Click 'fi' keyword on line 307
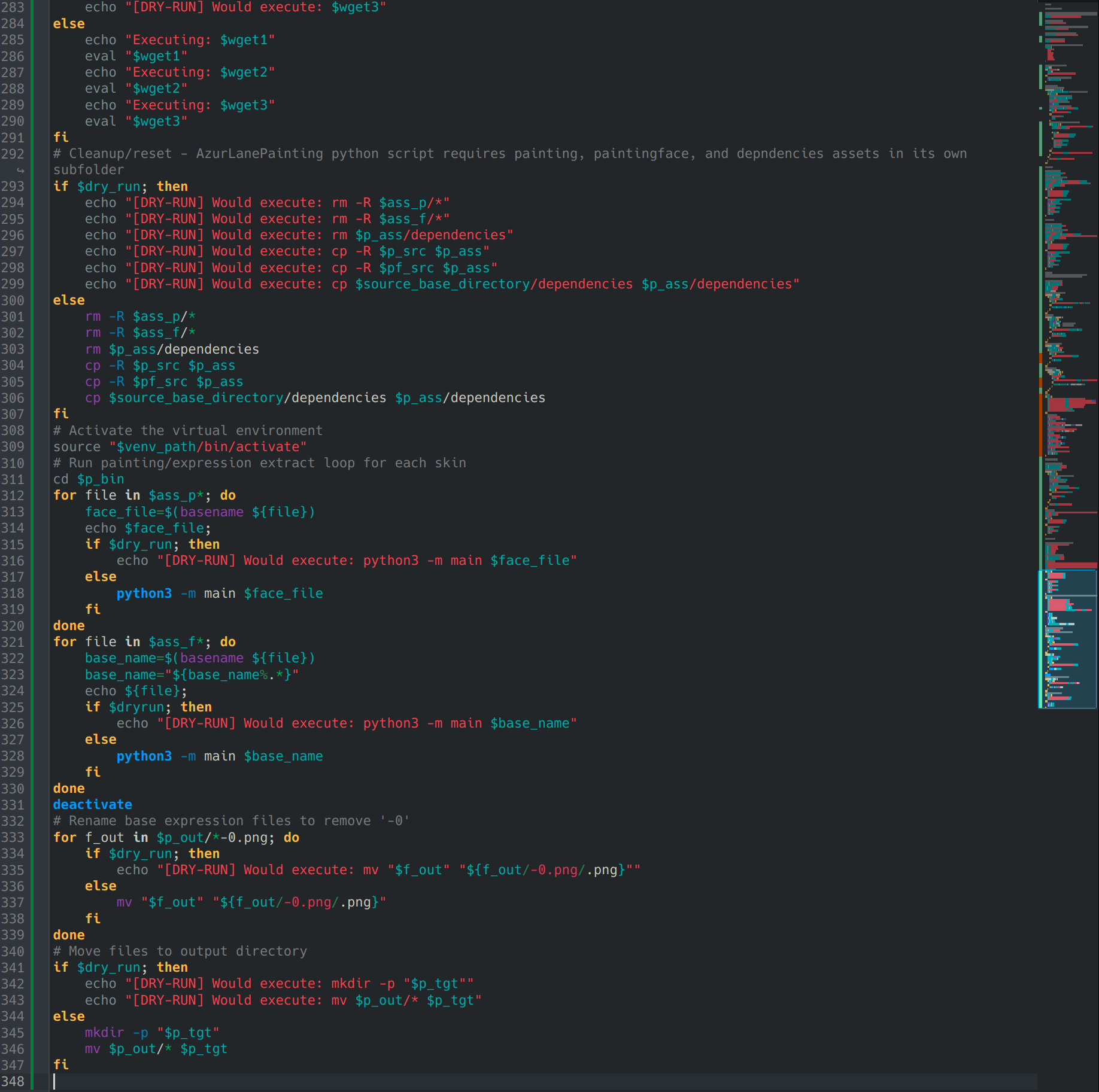The image size is (1099, 1092). (61, 414)
